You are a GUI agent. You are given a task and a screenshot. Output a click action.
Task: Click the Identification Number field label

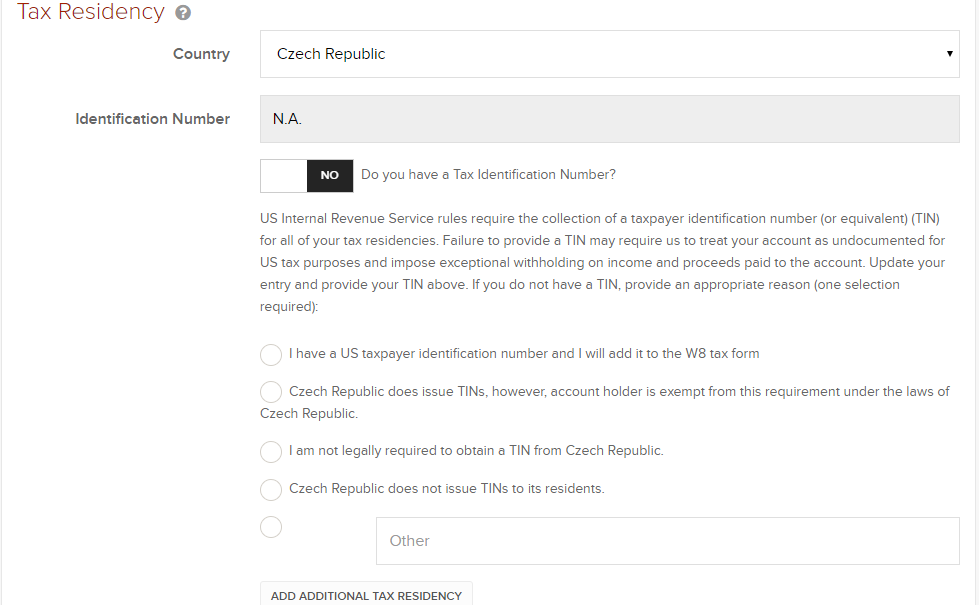(153, 119)
